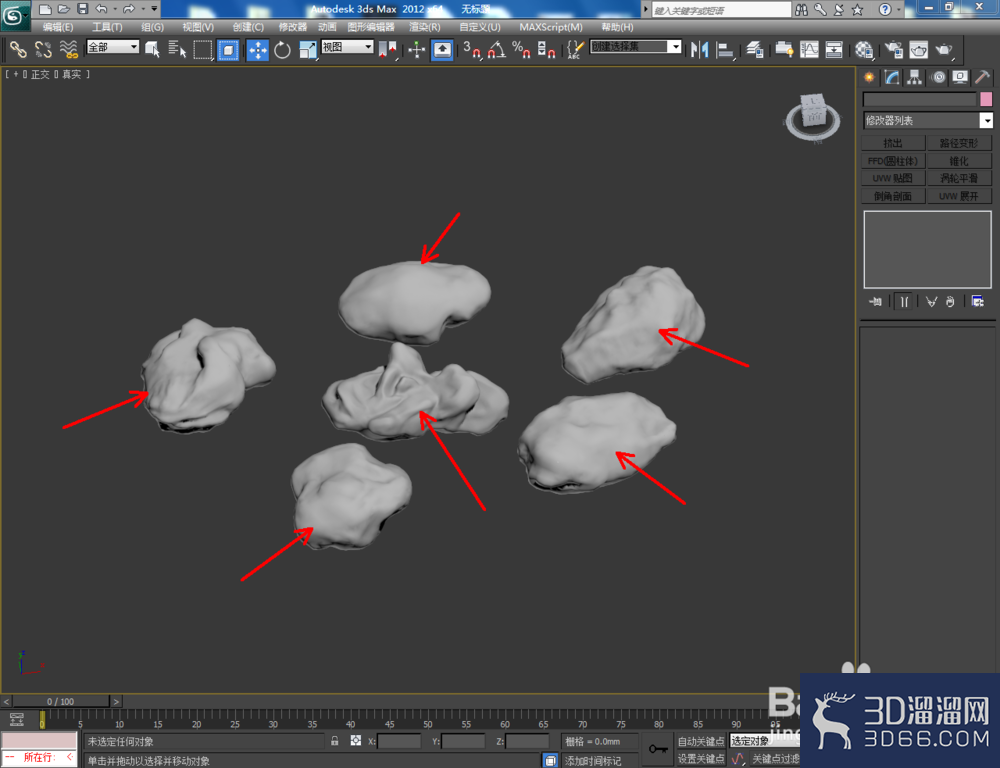Toggle the 3D Snaps button
This screenshot has height=768, width=1000.
pyautogui.click(x=471, y=50)
